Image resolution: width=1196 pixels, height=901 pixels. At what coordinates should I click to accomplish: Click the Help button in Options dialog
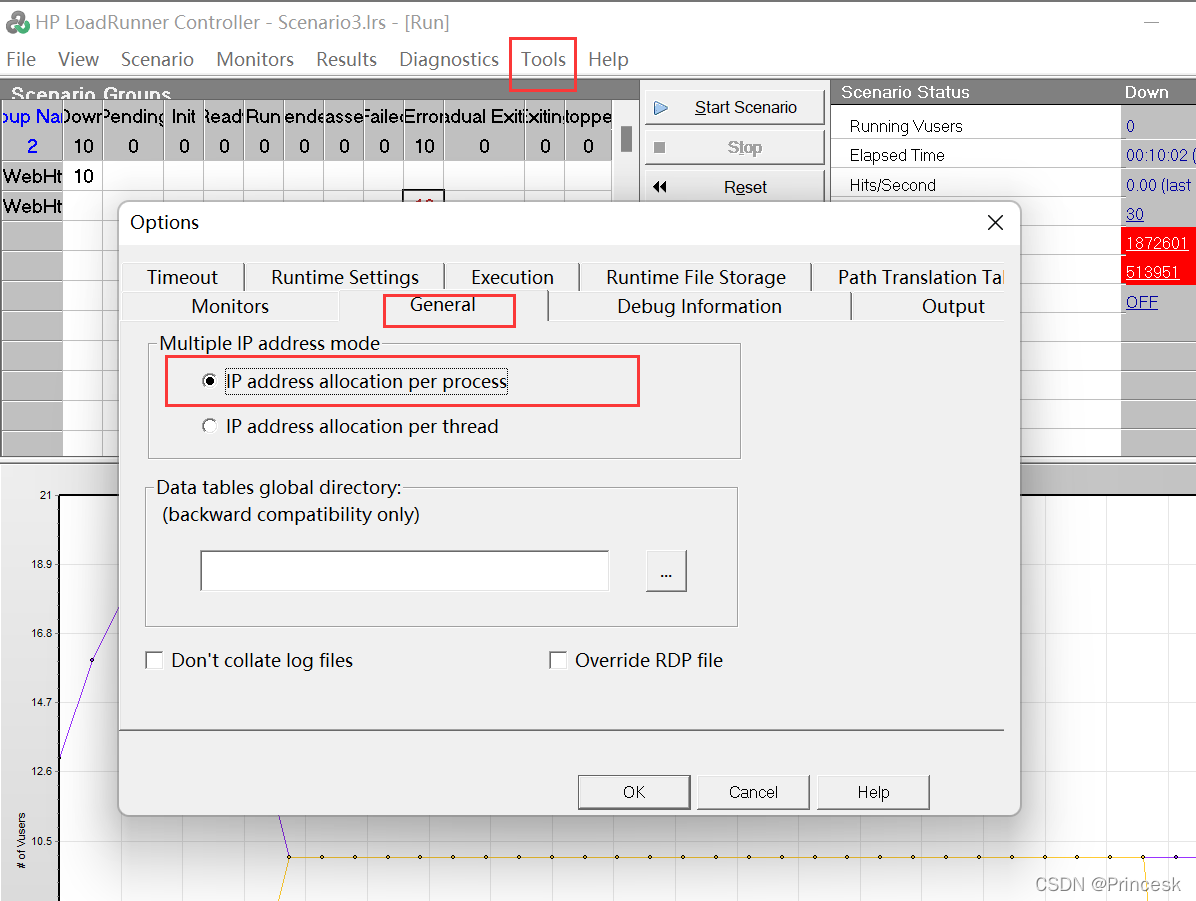[x=873, y=792]
